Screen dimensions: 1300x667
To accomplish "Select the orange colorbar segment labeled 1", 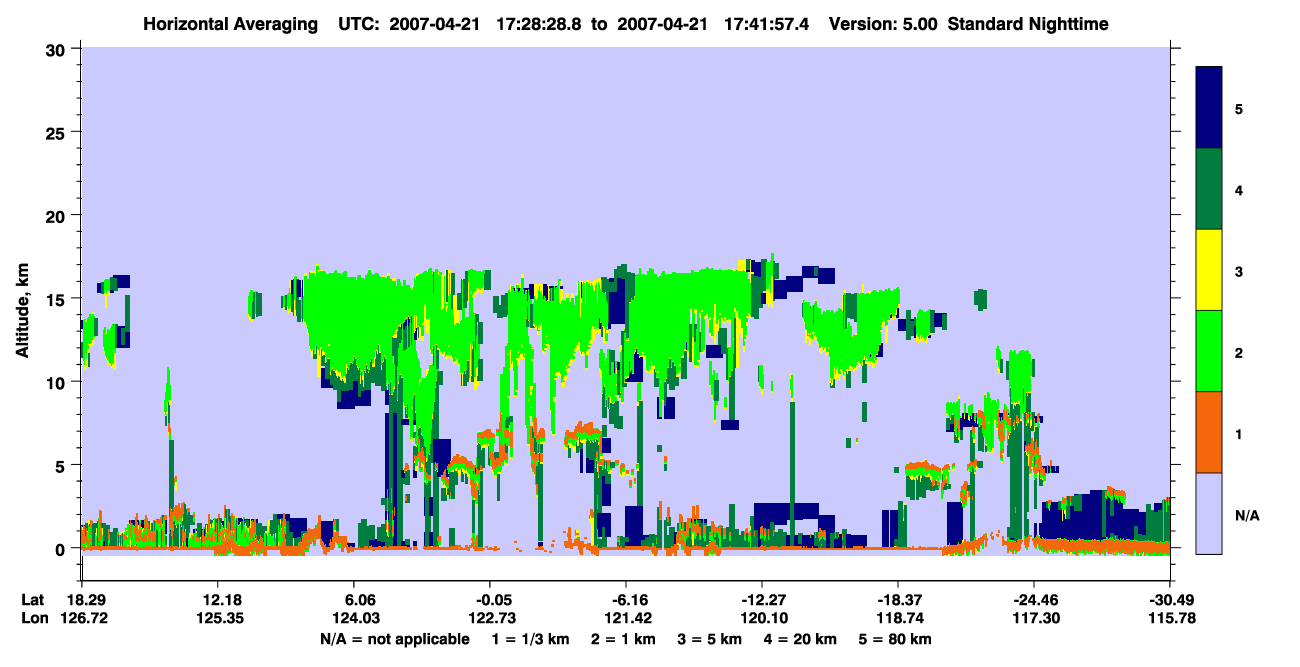I will (x=1209, y=431).
